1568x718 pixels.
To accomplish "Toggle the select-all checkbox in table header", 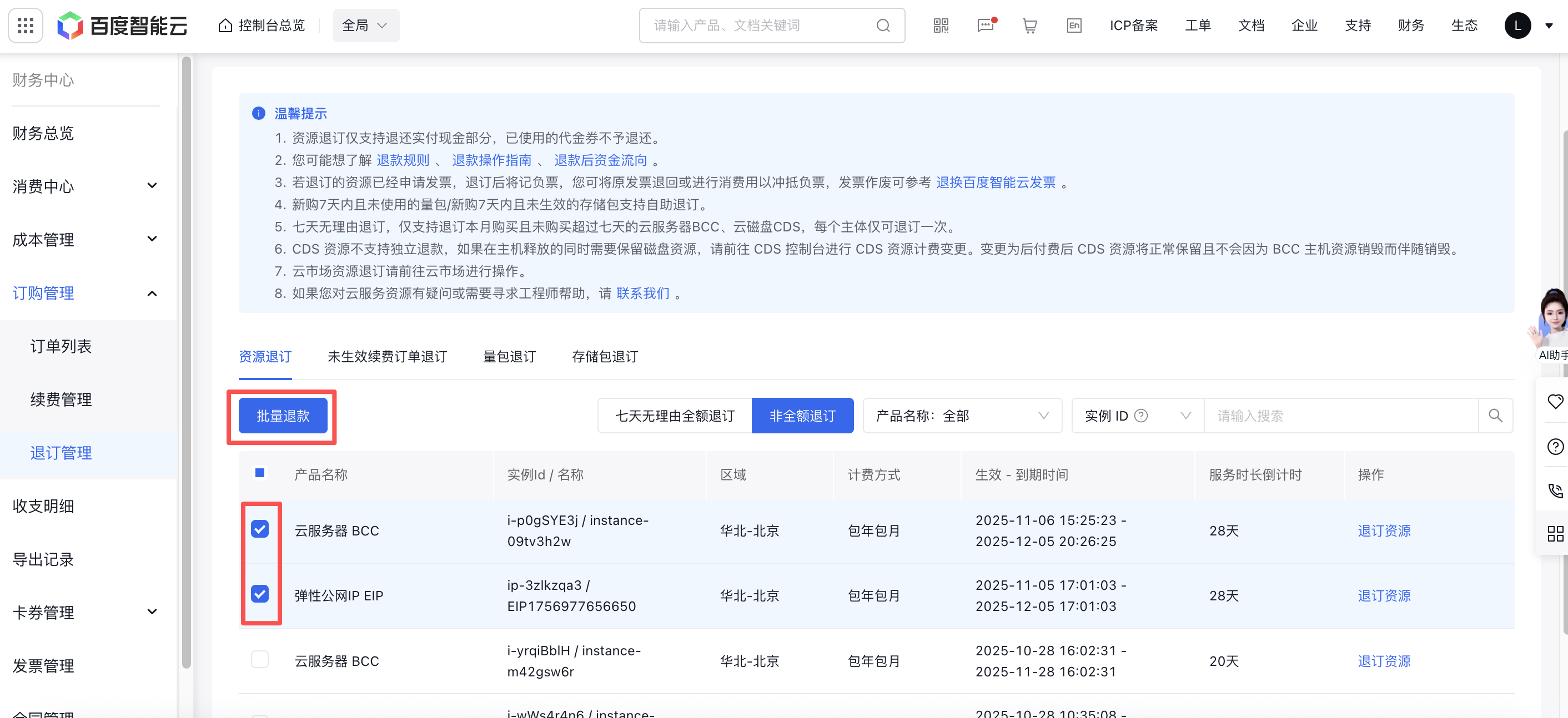I will click(260, 473).
